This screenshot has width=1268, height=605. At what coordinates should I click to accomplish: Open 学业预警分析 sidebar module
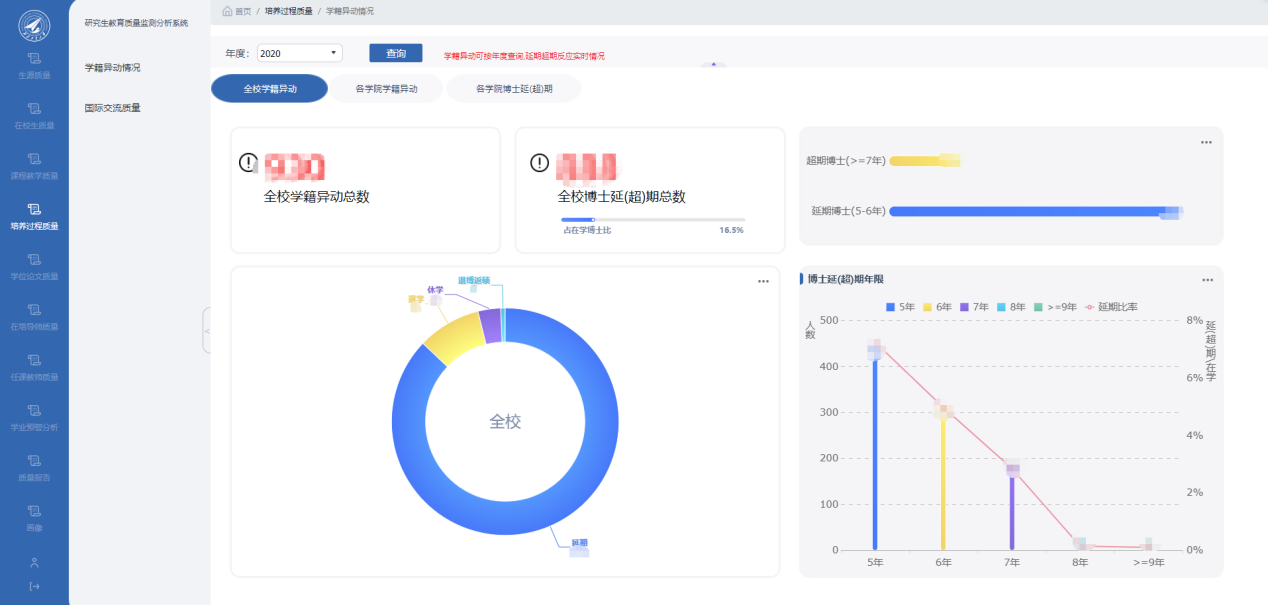click(34, 417)
